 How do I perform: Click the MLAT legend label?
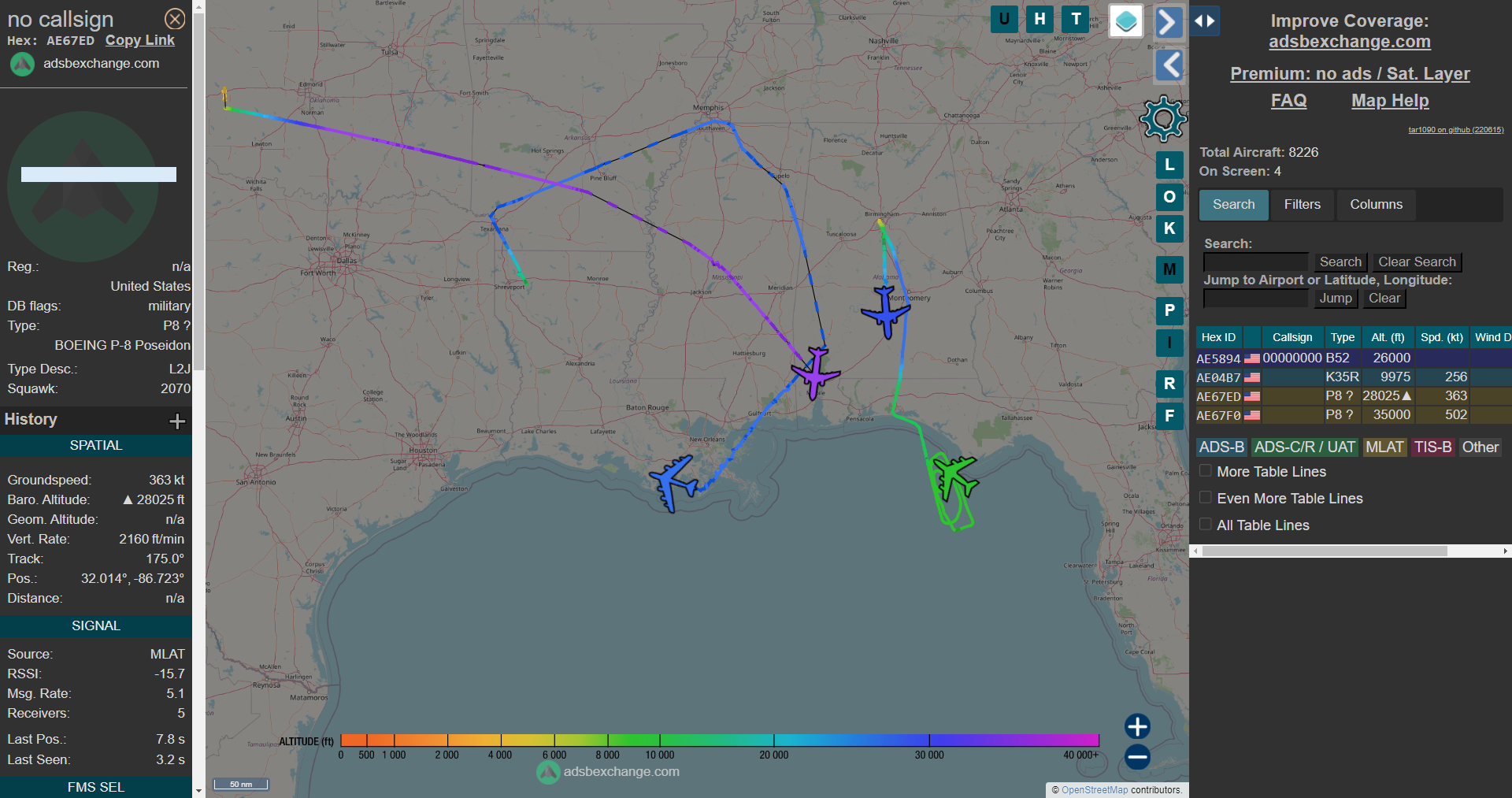[x=1384, y=447]
